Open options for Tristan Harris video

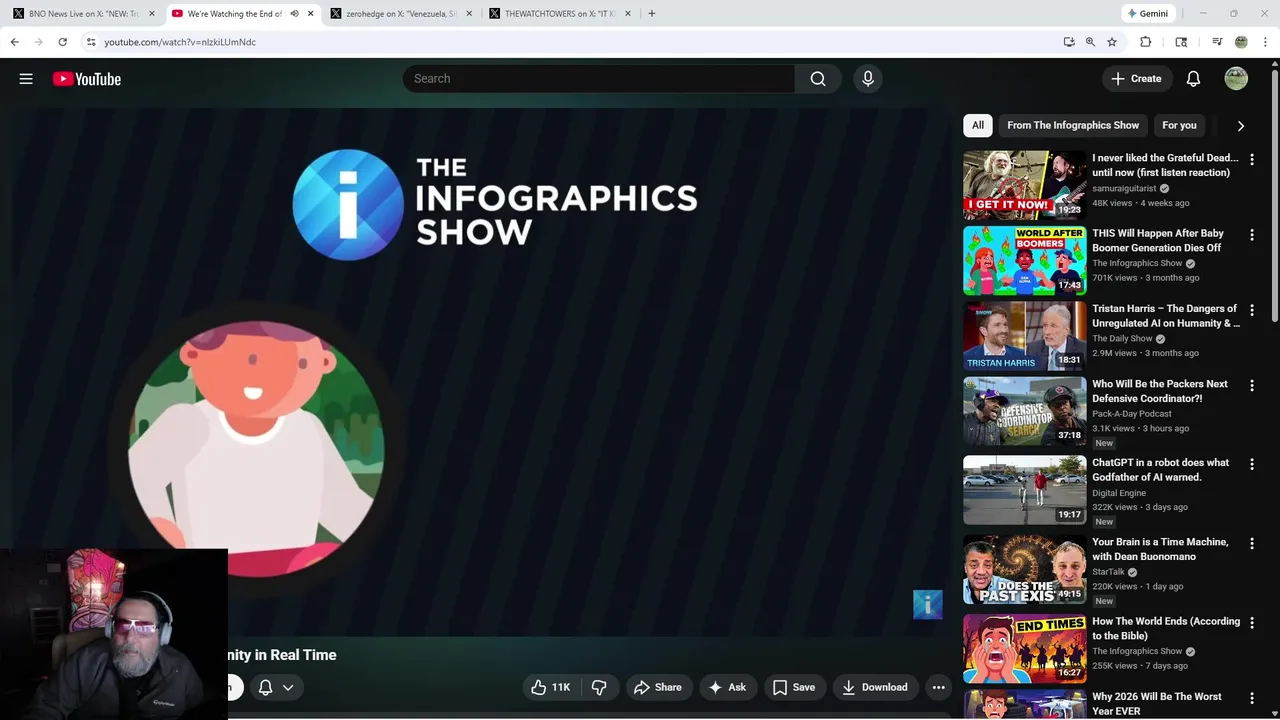pos(1252,310)
